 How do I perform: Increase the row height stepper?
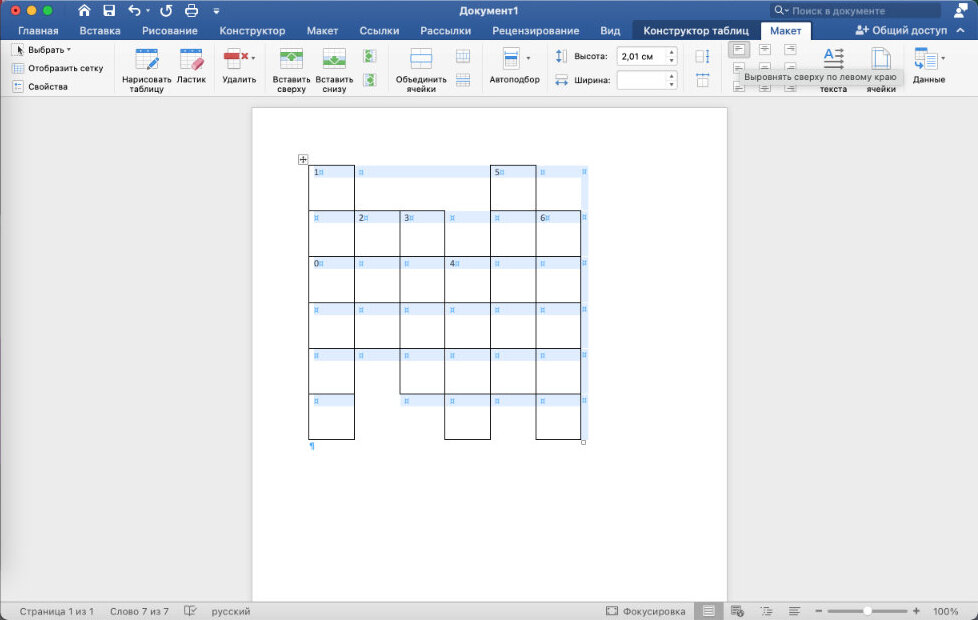672,52
